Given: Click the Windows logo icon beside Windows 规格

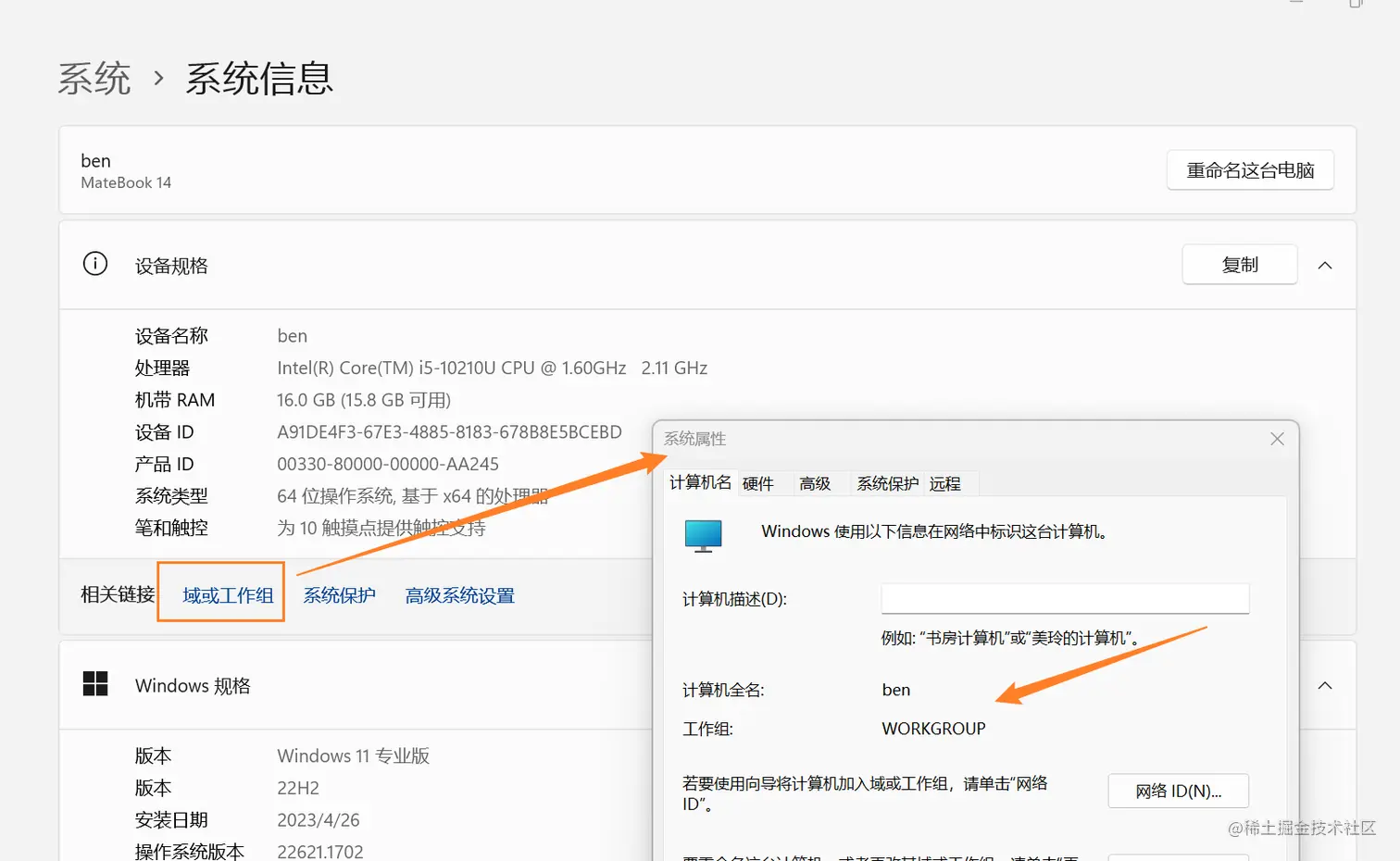Looking at the screenshot, I should [x=95, y=684].
